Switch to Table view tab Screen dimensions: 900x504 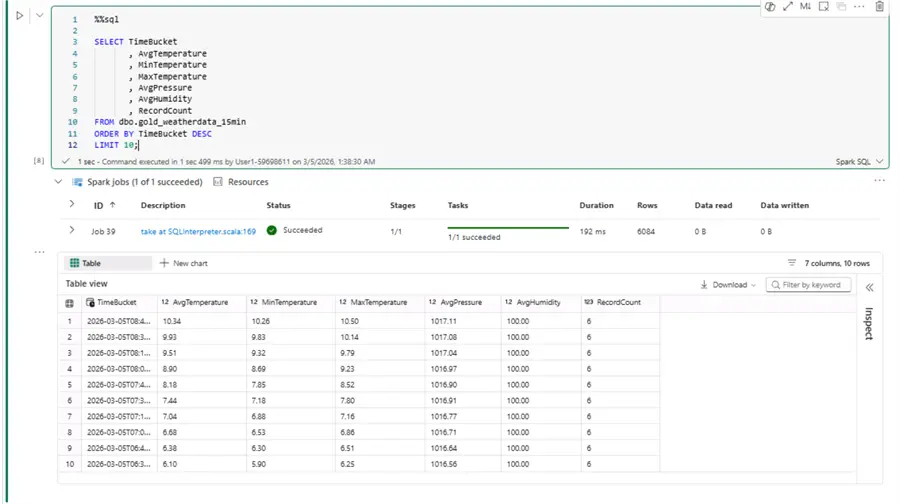pos(107,263)
